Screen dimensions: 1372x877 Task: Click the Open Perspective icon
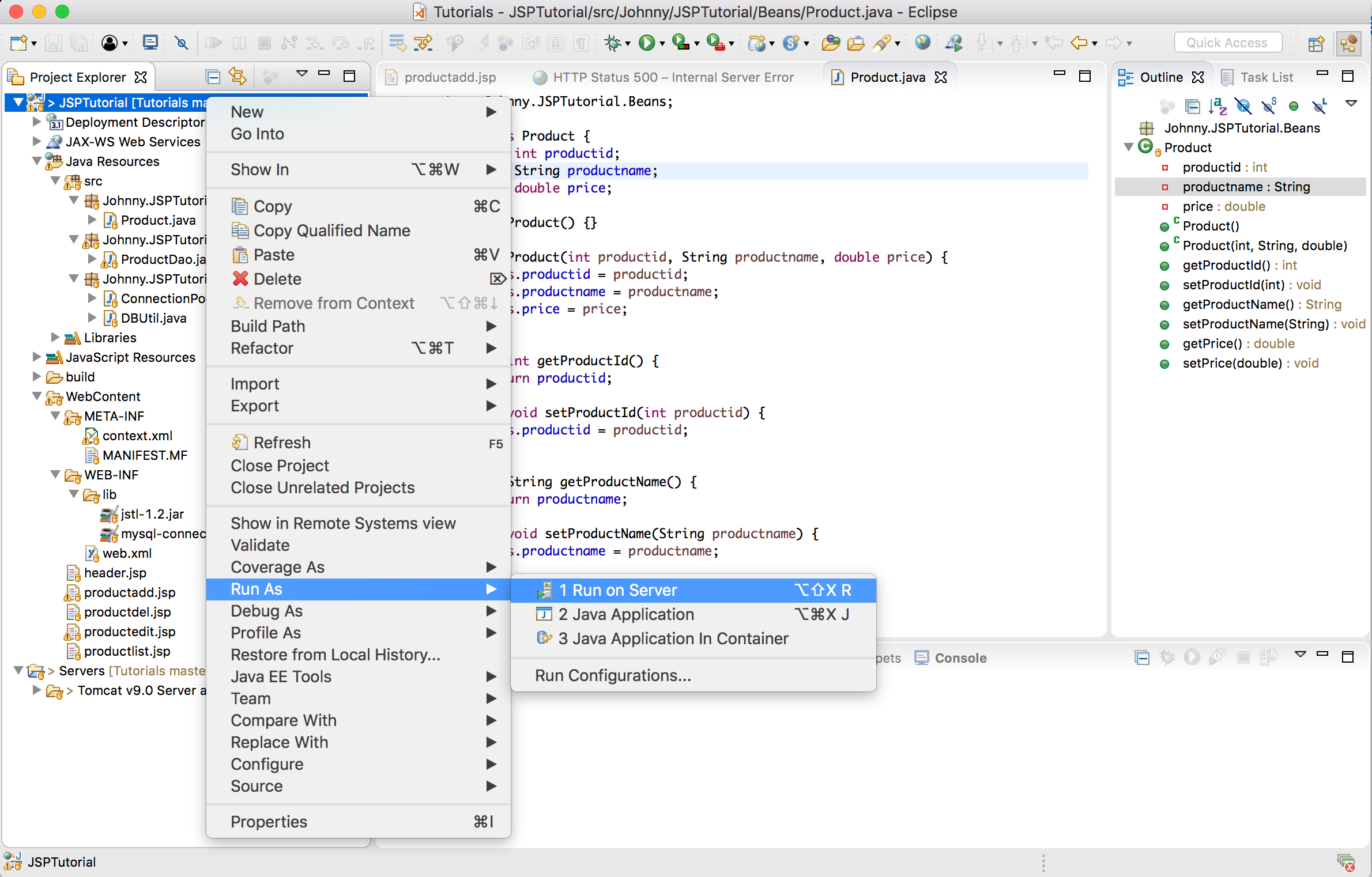pyautogui.click(x=1316, y=43)
